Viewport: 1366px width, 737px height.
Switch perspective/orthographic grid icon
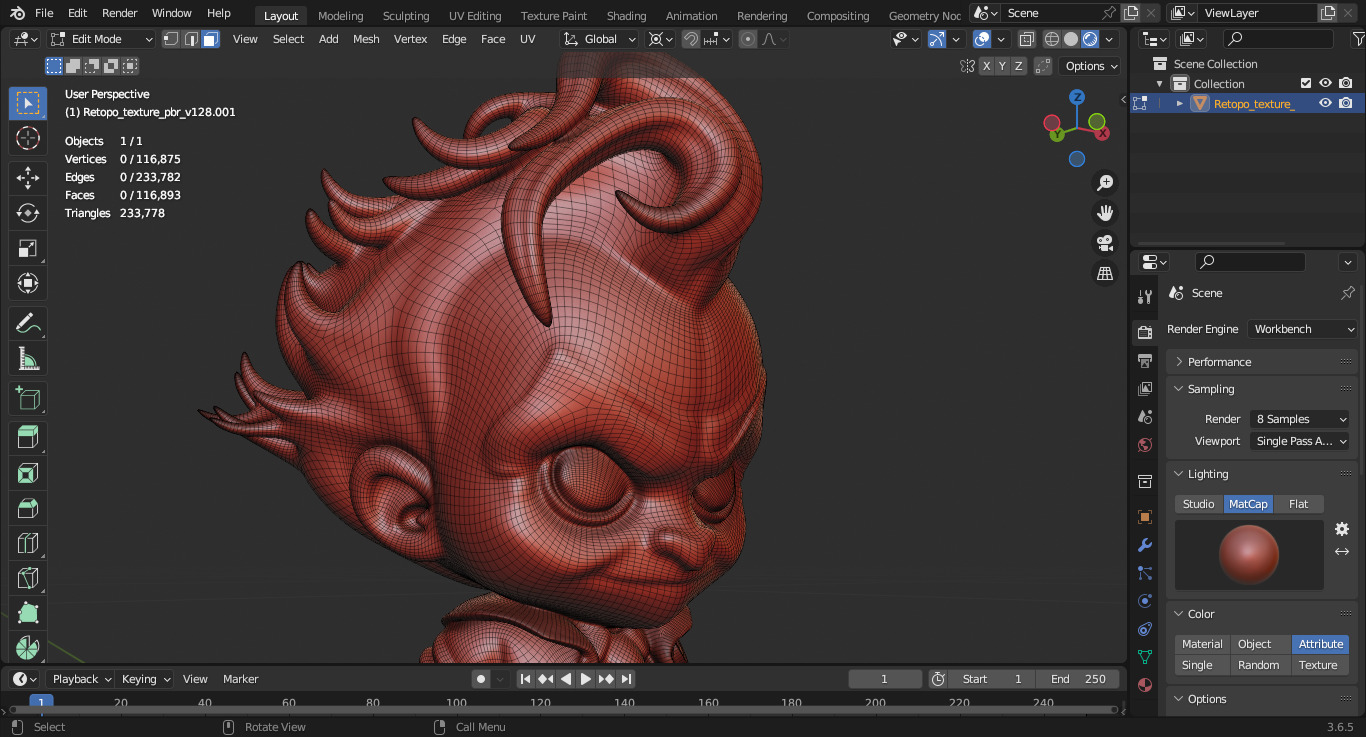pos(1105,273)
